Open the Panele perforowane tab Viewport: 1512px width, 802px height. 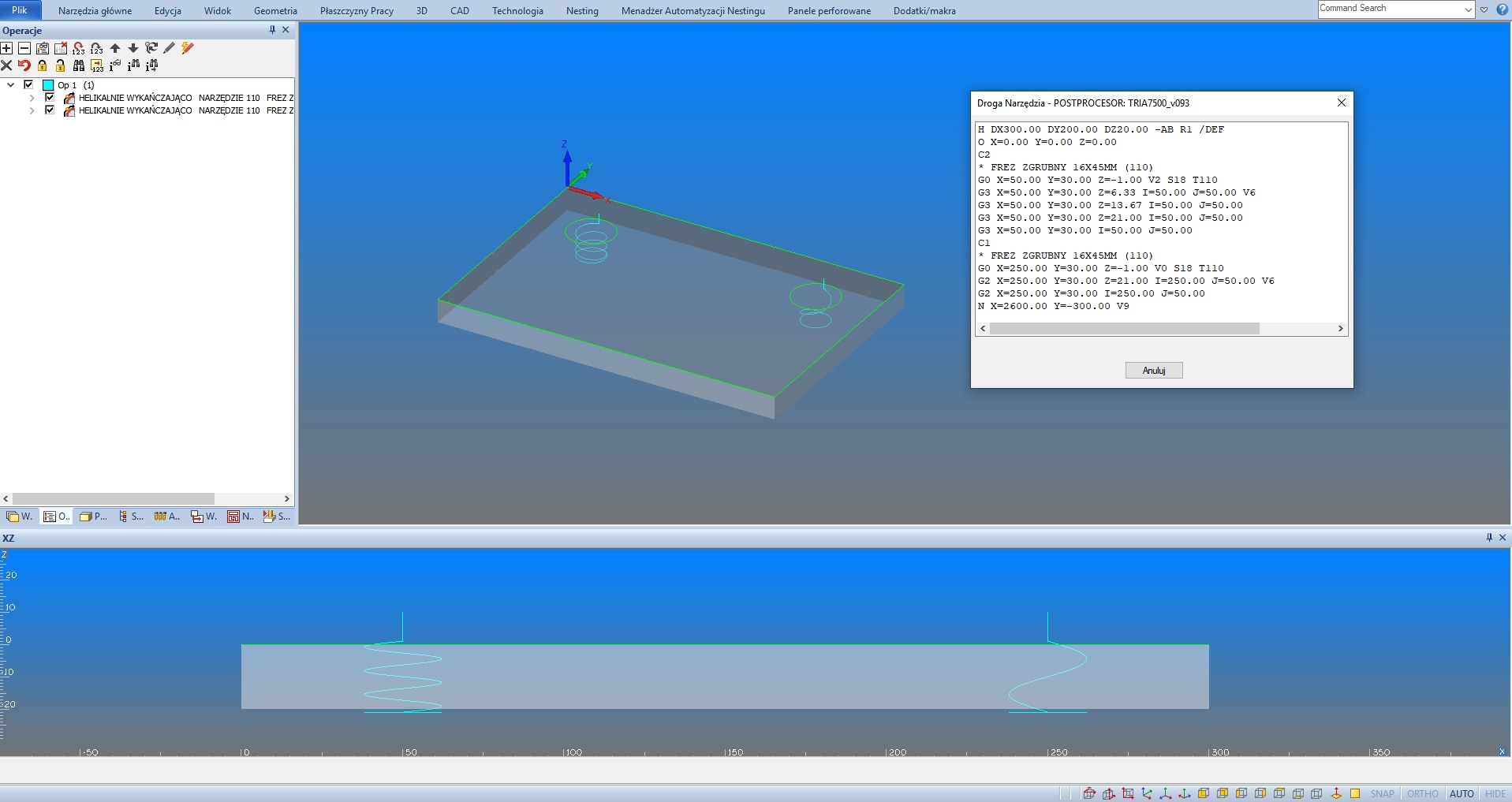[x=829, y=10]
